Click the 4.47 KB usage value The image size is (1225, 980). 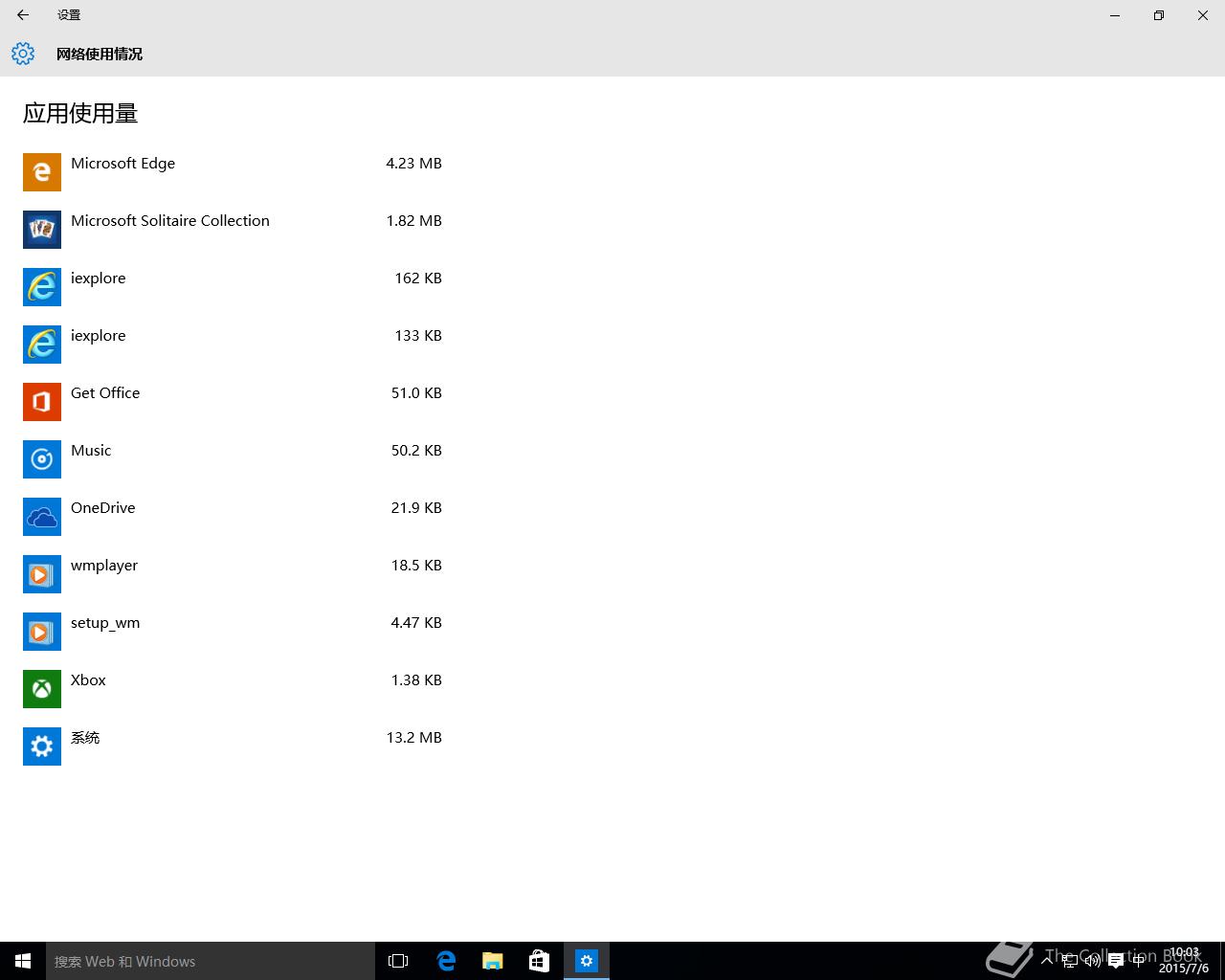coord(416,623)
